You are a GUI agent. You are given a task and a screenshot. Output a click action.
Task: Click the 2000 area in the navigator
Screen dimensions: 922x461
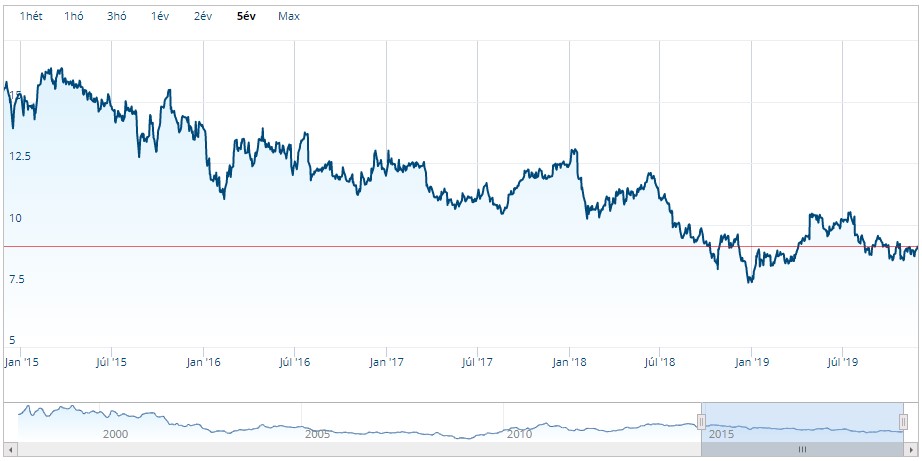pyautogui.click(x=115, y=435)
